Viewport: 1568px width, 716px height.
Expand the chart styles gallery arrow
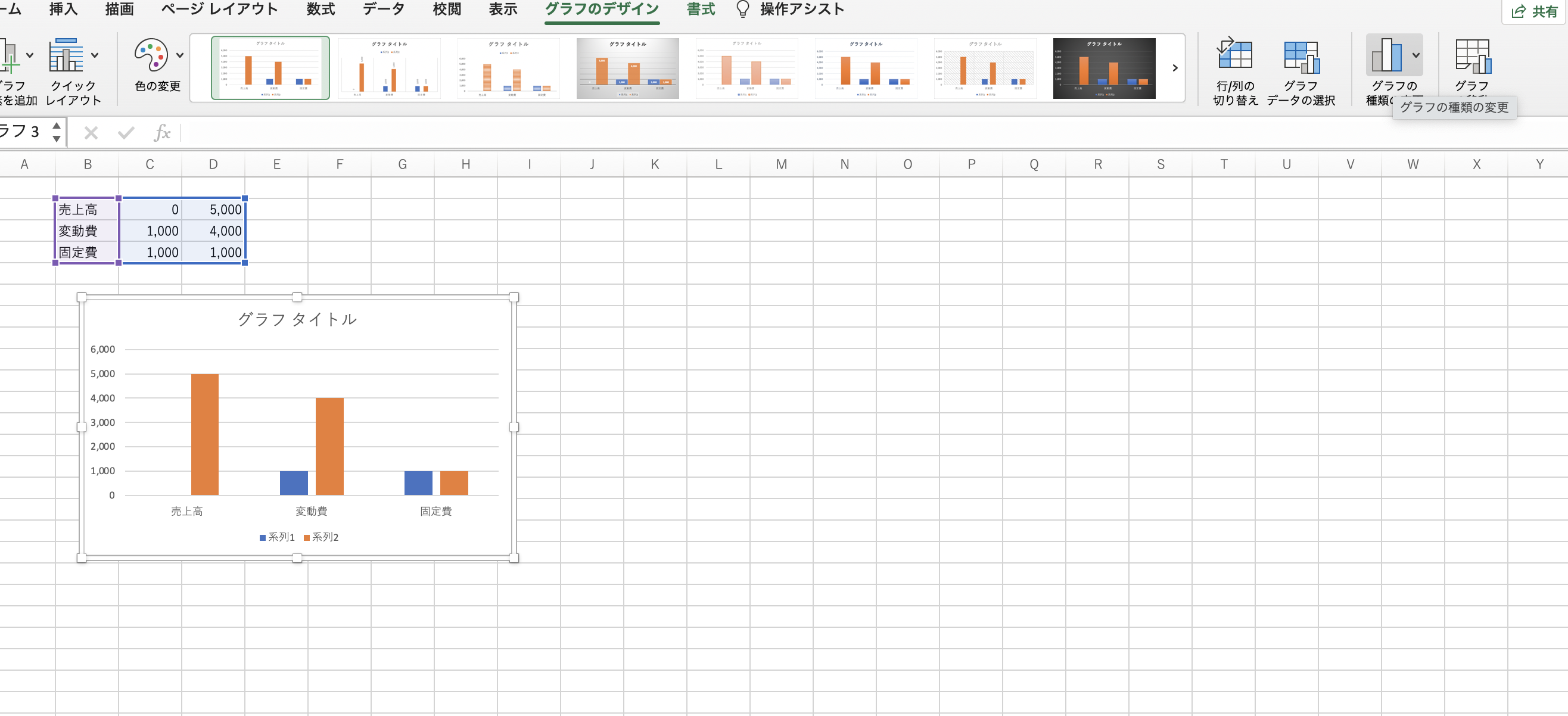[1175, 67]
